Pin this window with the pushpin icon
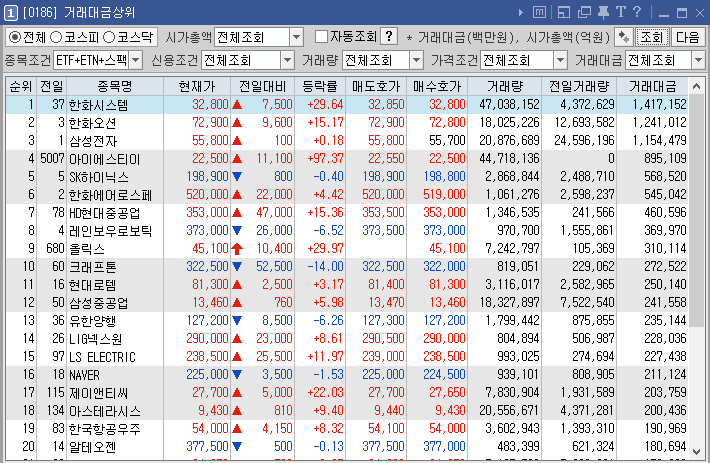This screenshot has width=710, height=463. tap(604, 12)
